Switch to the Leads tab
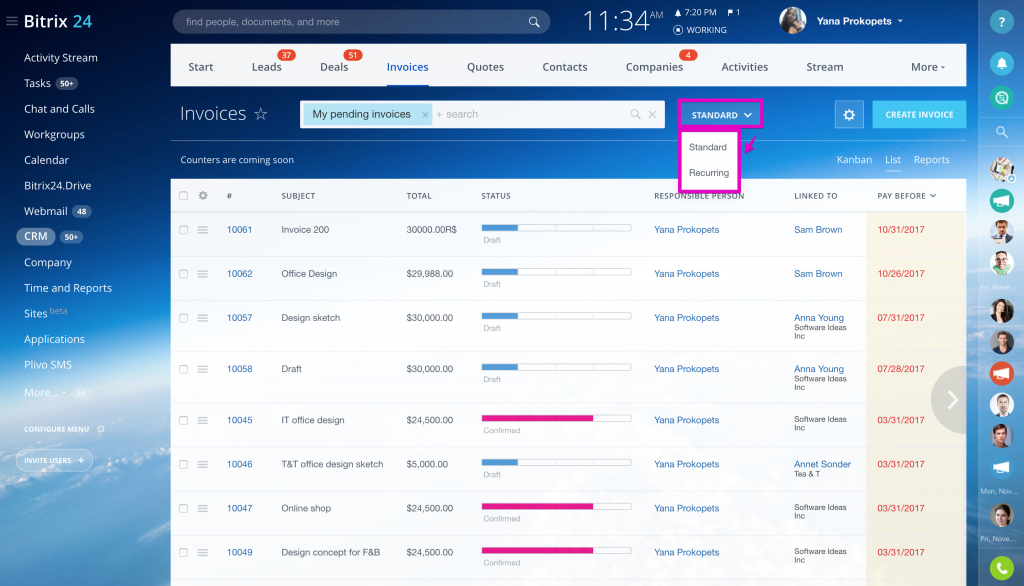This screenshot has height=586, width=1024. [x=266, y=67]
